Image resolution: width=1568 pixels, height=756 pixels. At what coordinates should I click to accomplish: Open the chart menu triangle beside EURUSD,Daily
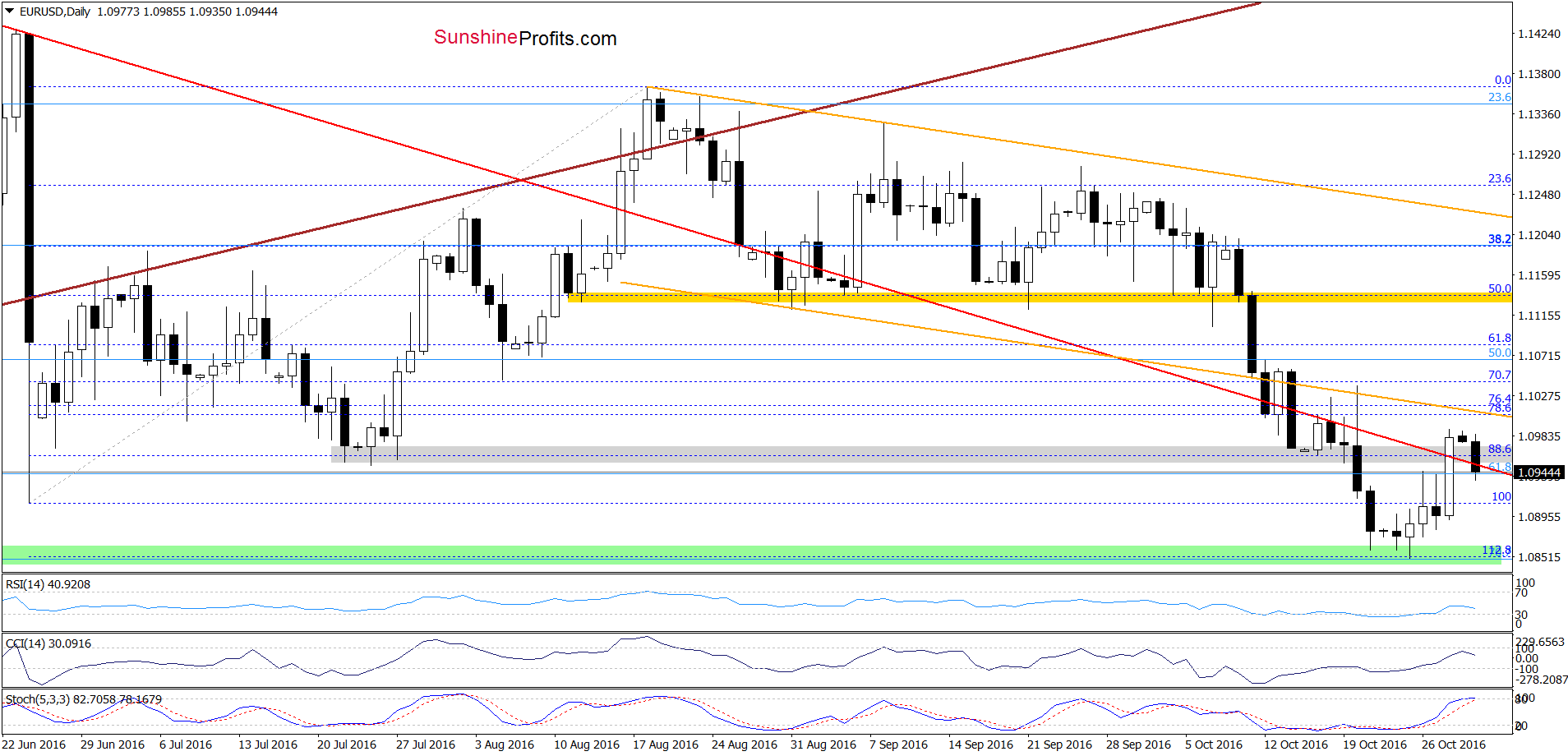click(9, 12)
